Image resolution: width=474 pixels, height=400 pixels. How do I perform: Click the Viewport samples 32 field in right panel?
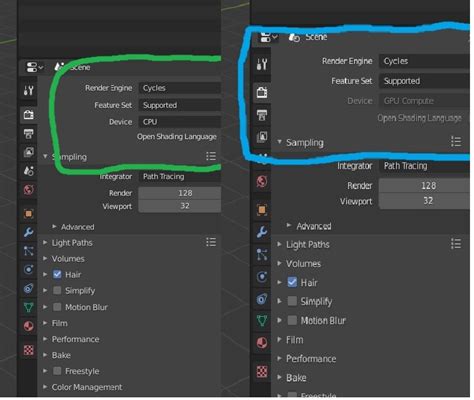[424, 201]
